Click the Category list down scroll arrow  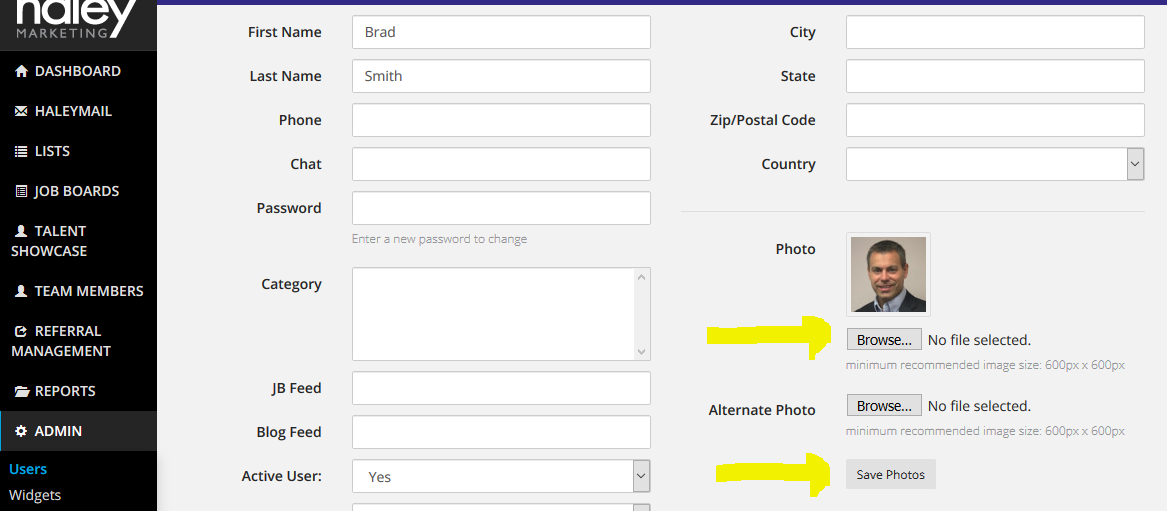(642, 352)
